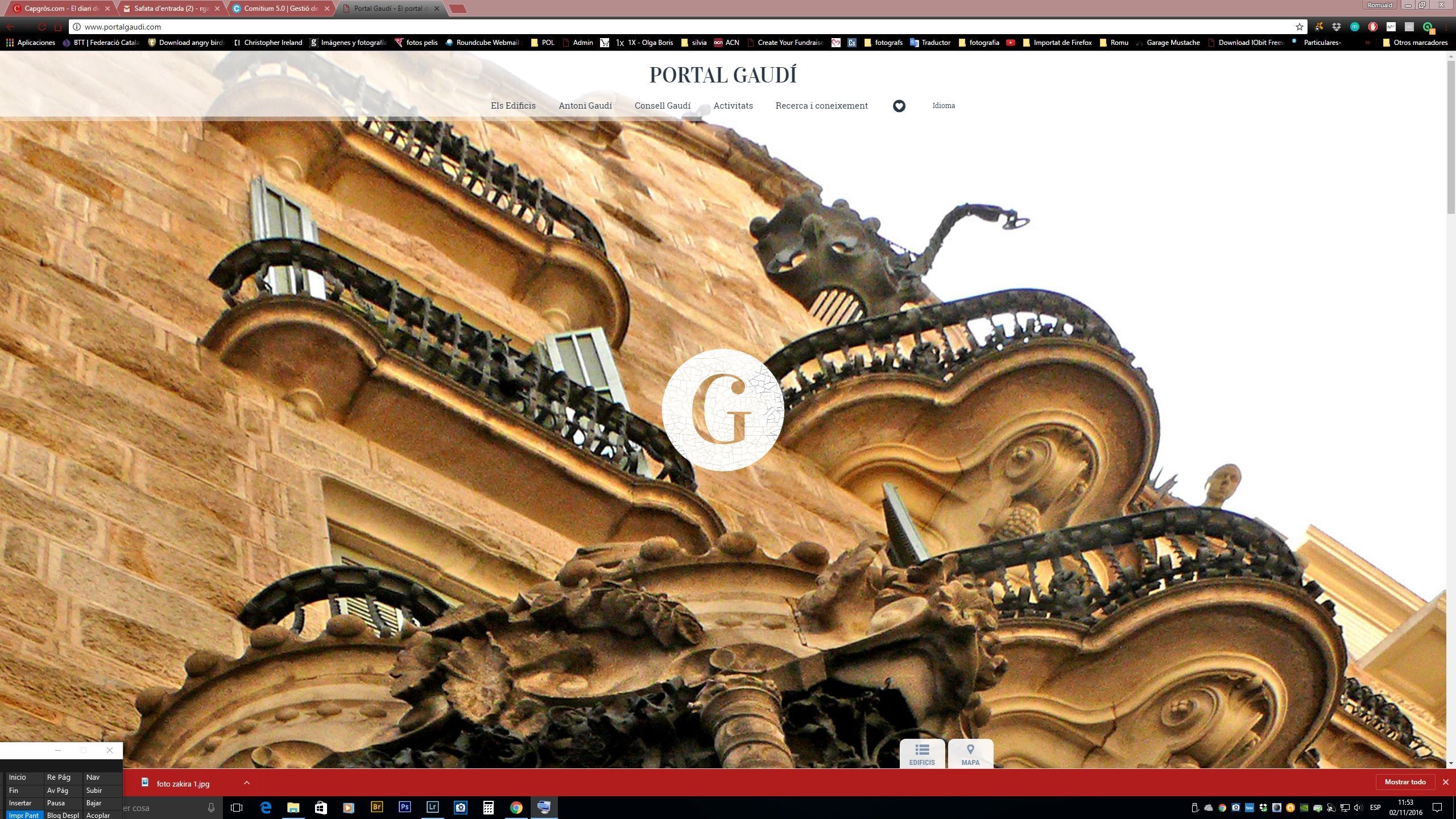Click the Movistar+ extension icon

(1391, 27)
